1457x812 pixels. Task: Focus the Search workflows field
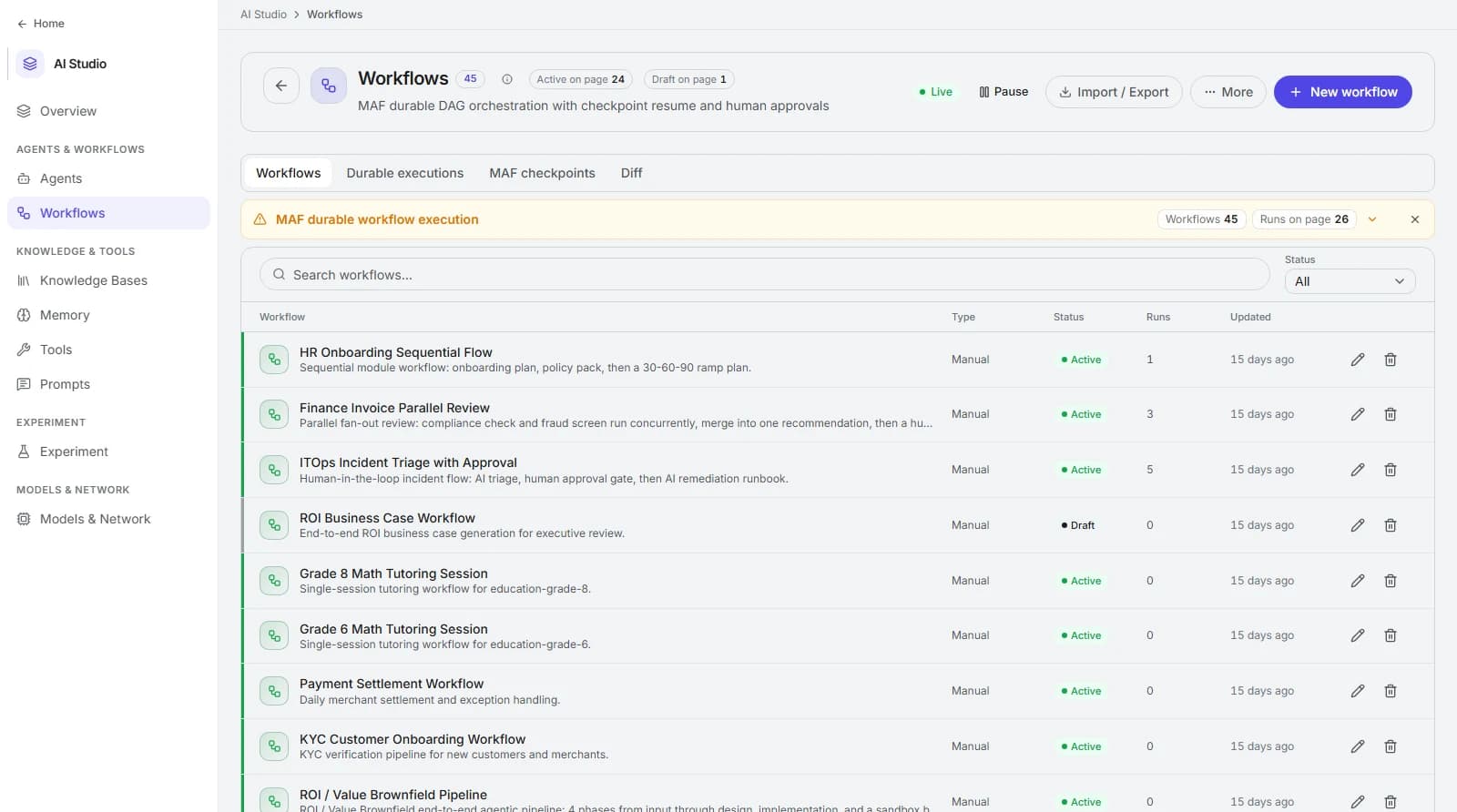click(x=764, y=274)
